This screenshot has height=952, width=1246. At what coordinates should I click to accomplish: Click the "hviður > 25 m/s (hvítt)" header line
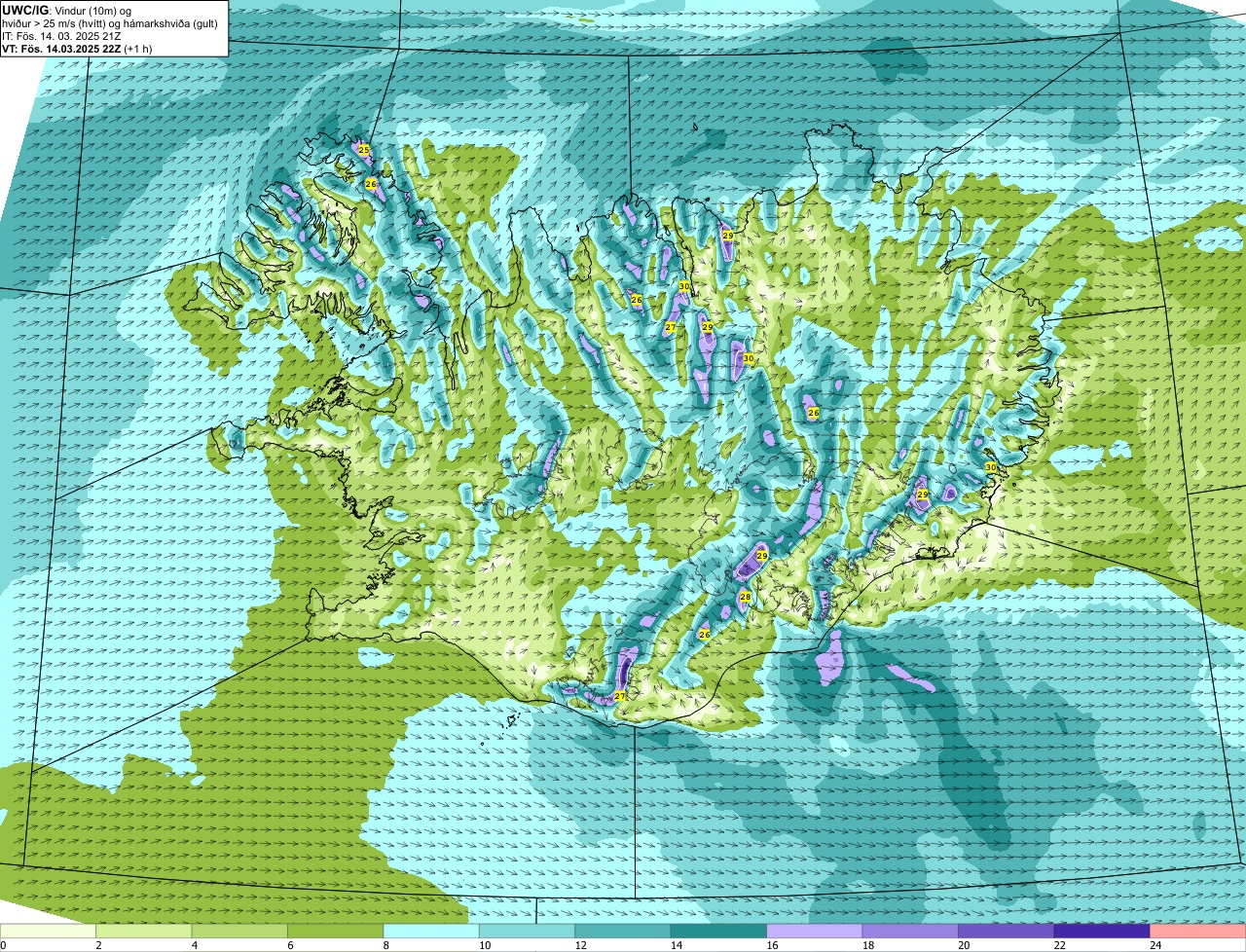(x=109, y=23)
